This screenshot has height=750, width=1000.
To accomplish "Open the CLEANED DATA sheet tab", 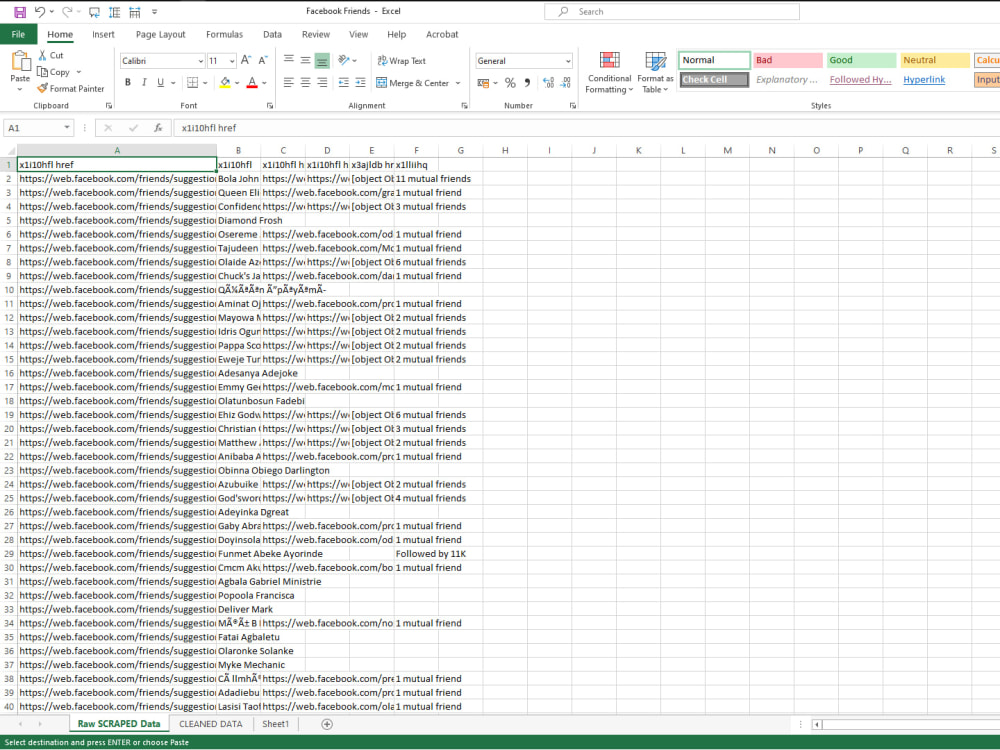I will [x=210, y=724].
